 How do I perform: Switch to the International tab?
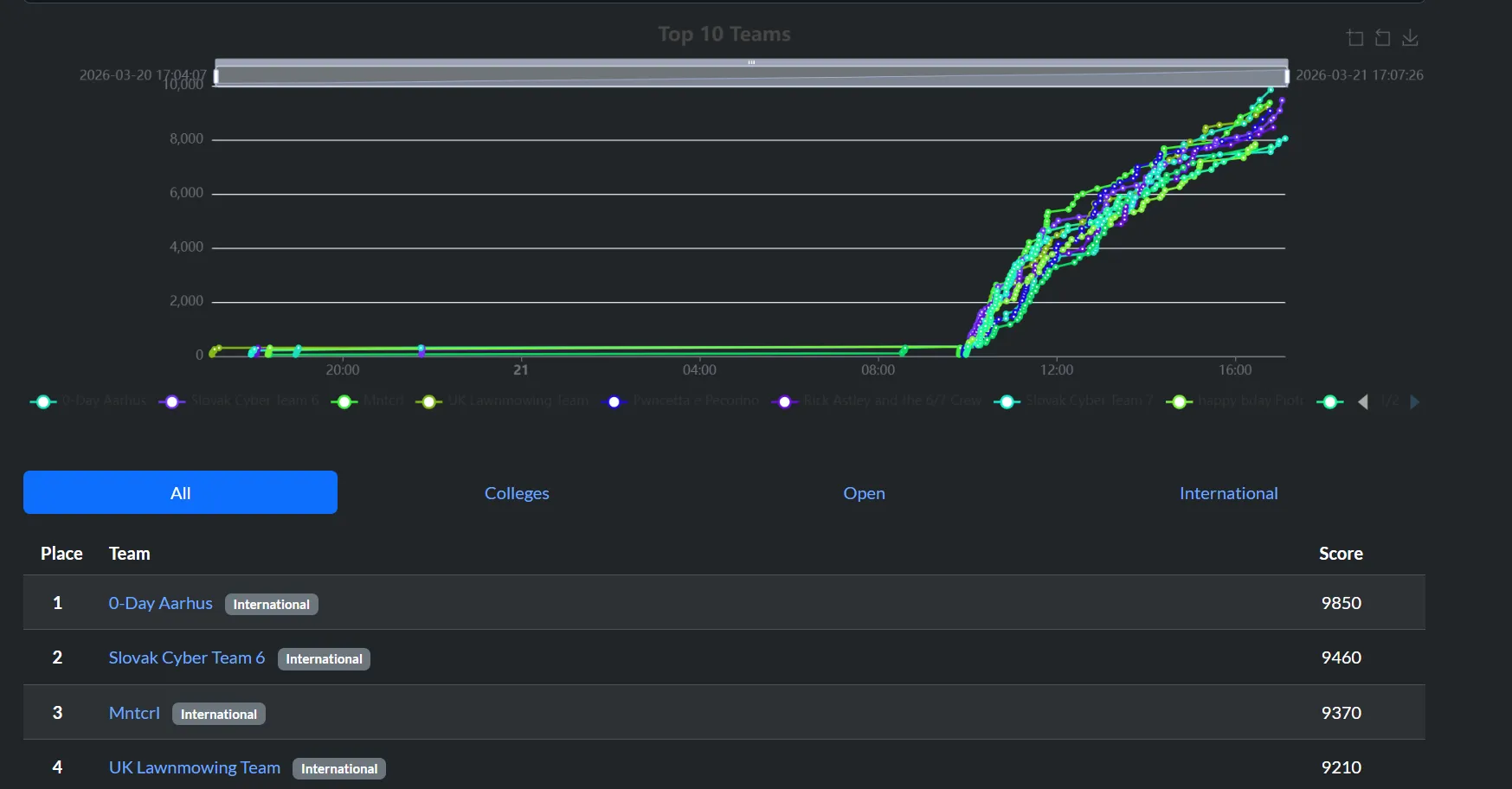point(1228,493)
